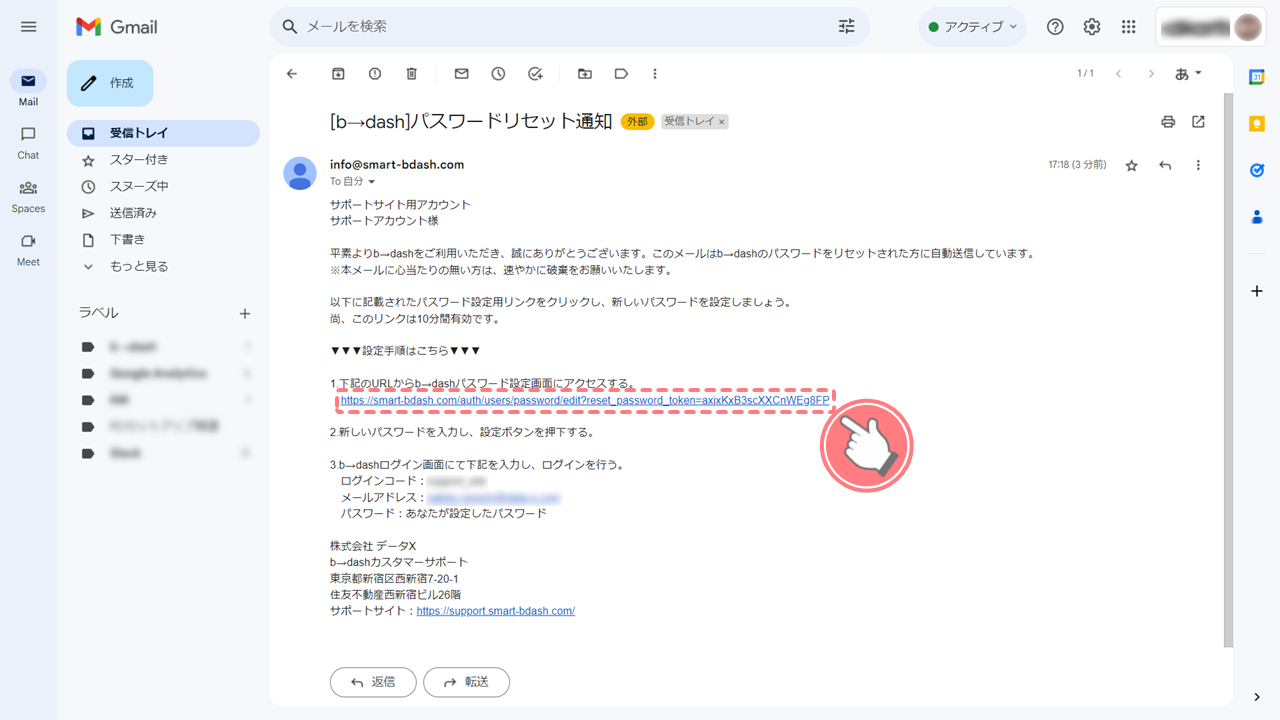Open the アクティブ status dropdown
Viewport: 1280px width, 720px height.
[x=973, y=27]
